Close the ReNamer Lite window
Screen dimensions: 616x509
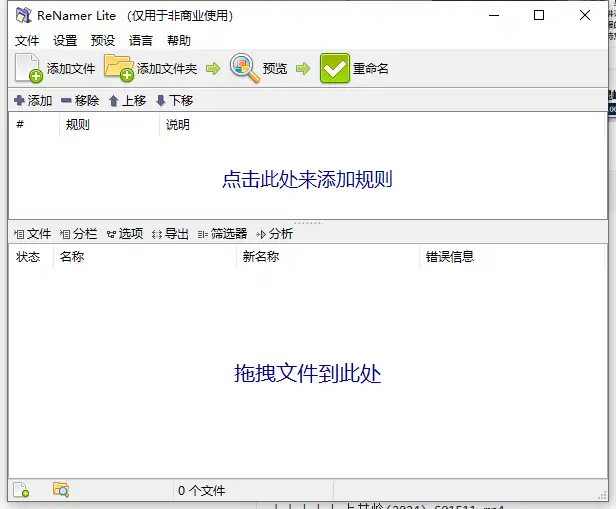585,15
